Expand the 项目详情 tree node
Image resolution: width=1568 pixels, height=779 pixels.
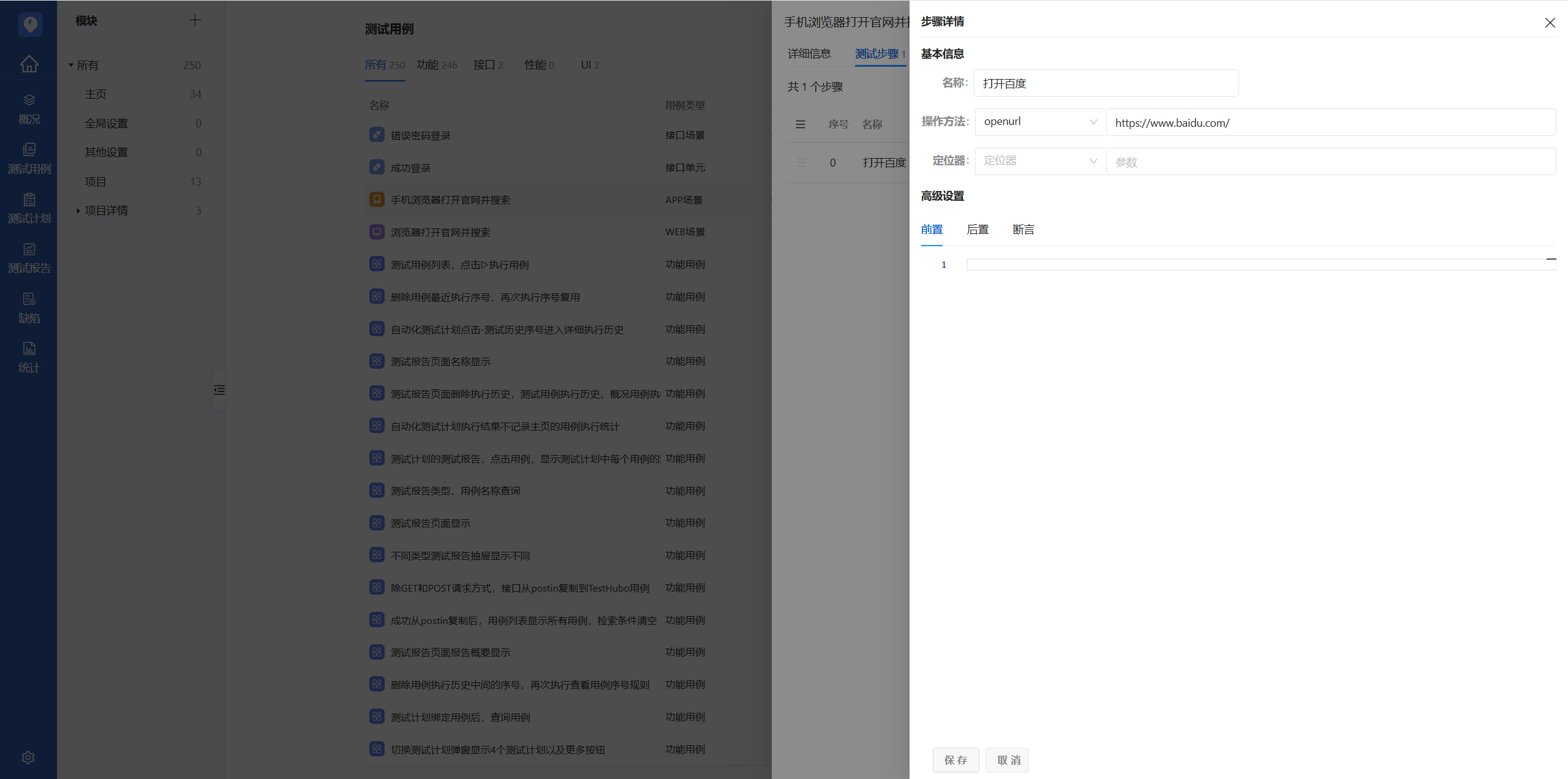[78, 211]
